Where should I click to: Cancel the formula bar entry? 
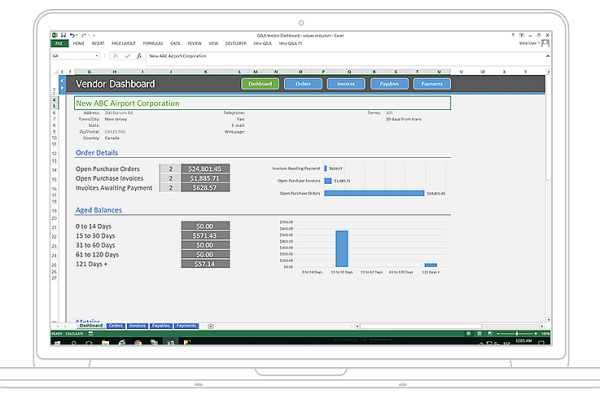[115, 56]
